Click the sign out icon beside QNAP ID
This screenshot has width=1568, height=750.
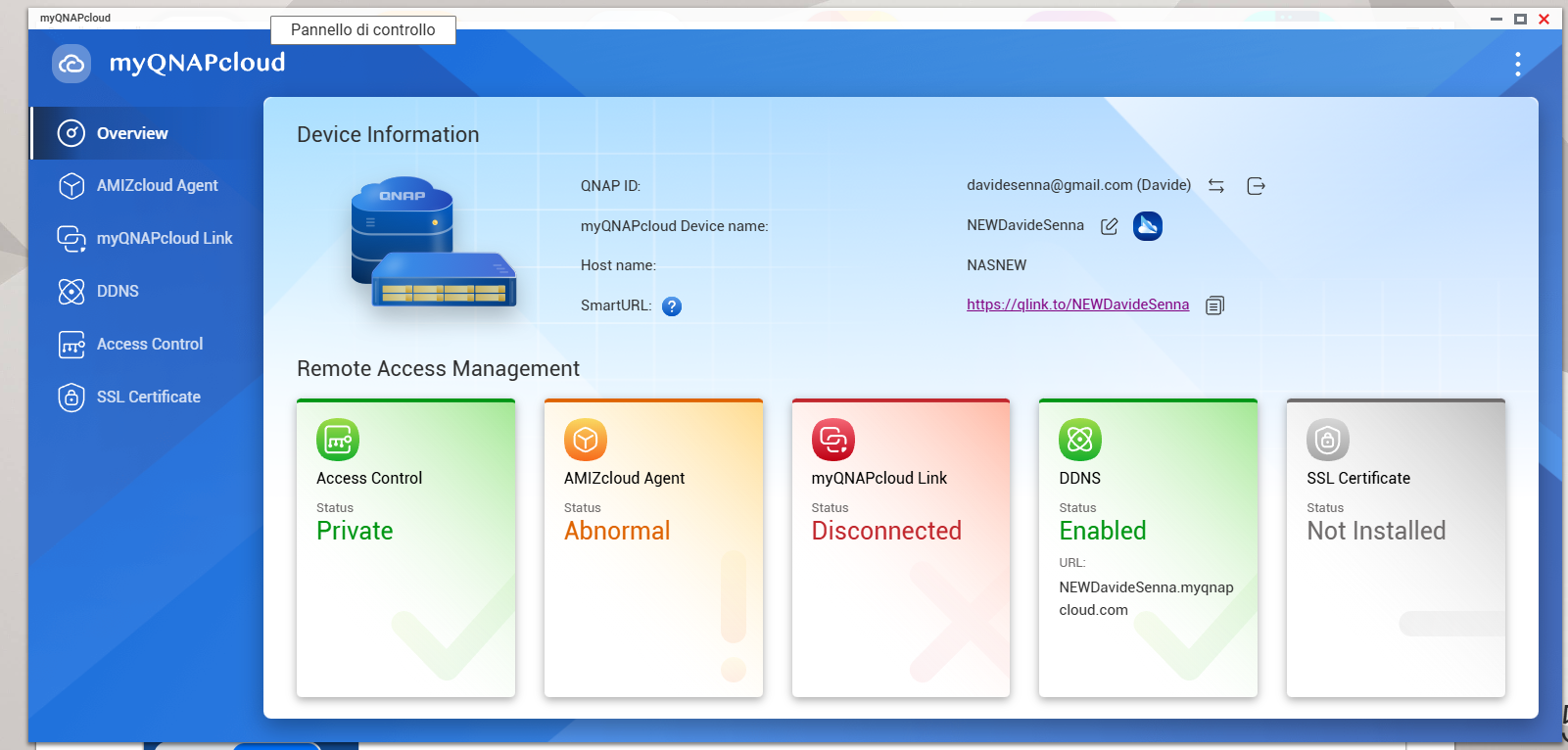[x=1256, y=186]
